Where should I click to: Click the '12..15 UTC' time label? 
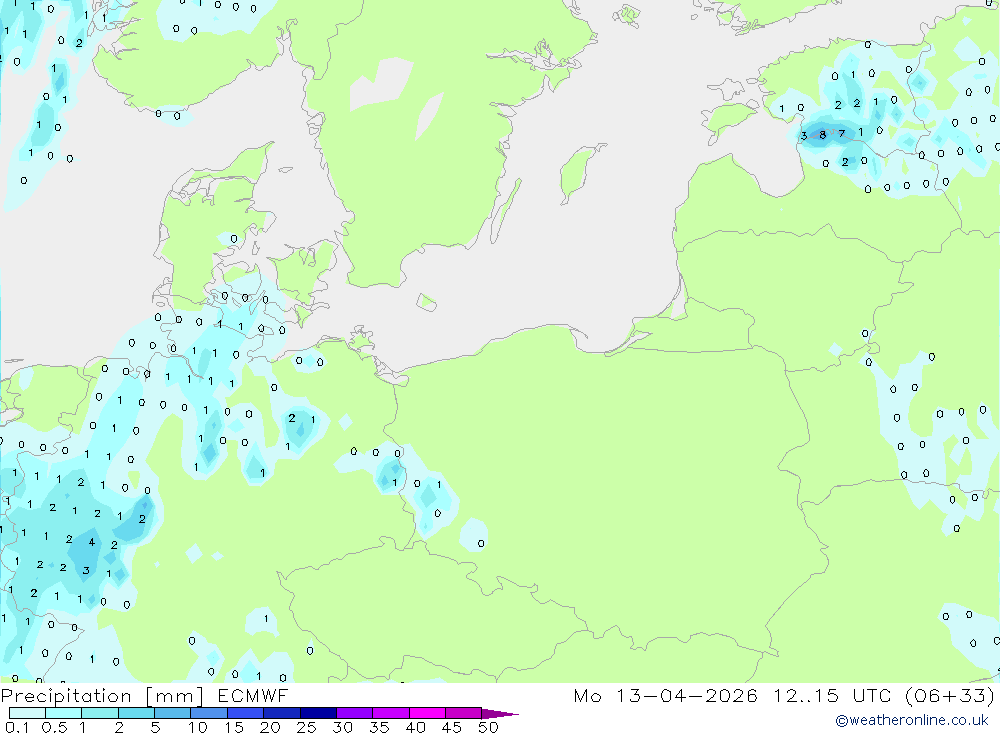click(x=832, y=695)
